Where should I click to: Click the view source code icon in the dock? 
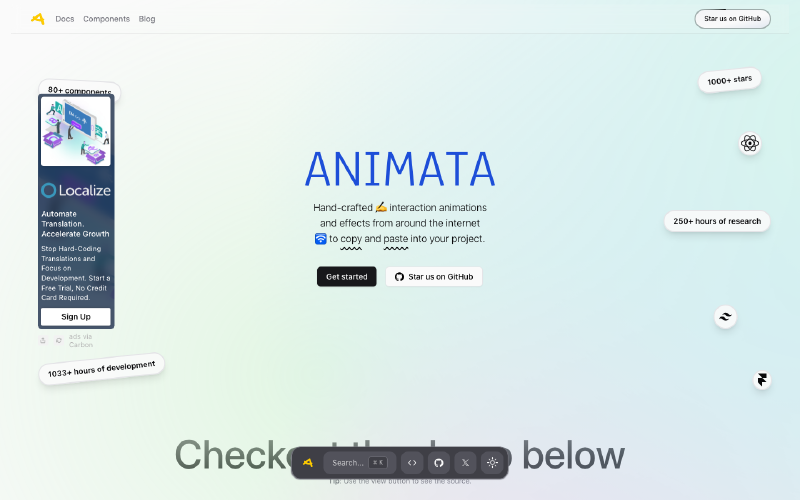412,463
